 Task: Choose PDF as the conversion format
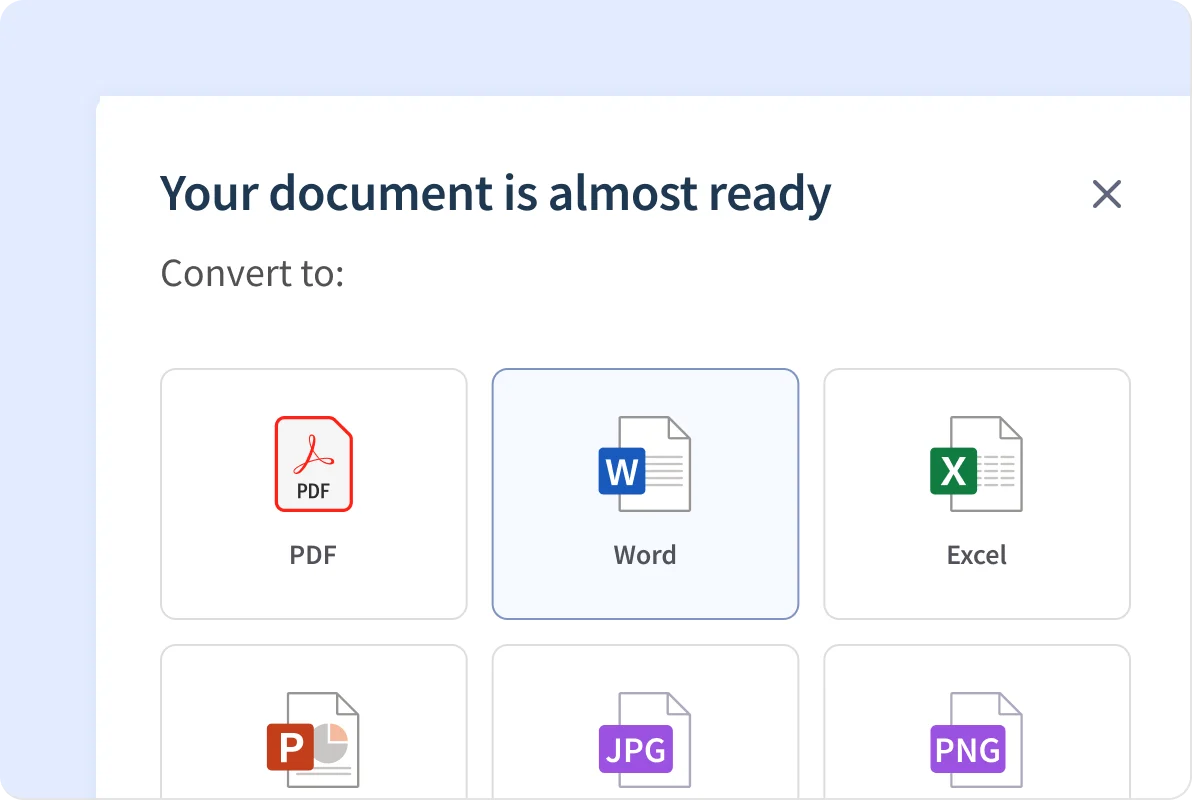pyautogui.click(x=313, y=493)
